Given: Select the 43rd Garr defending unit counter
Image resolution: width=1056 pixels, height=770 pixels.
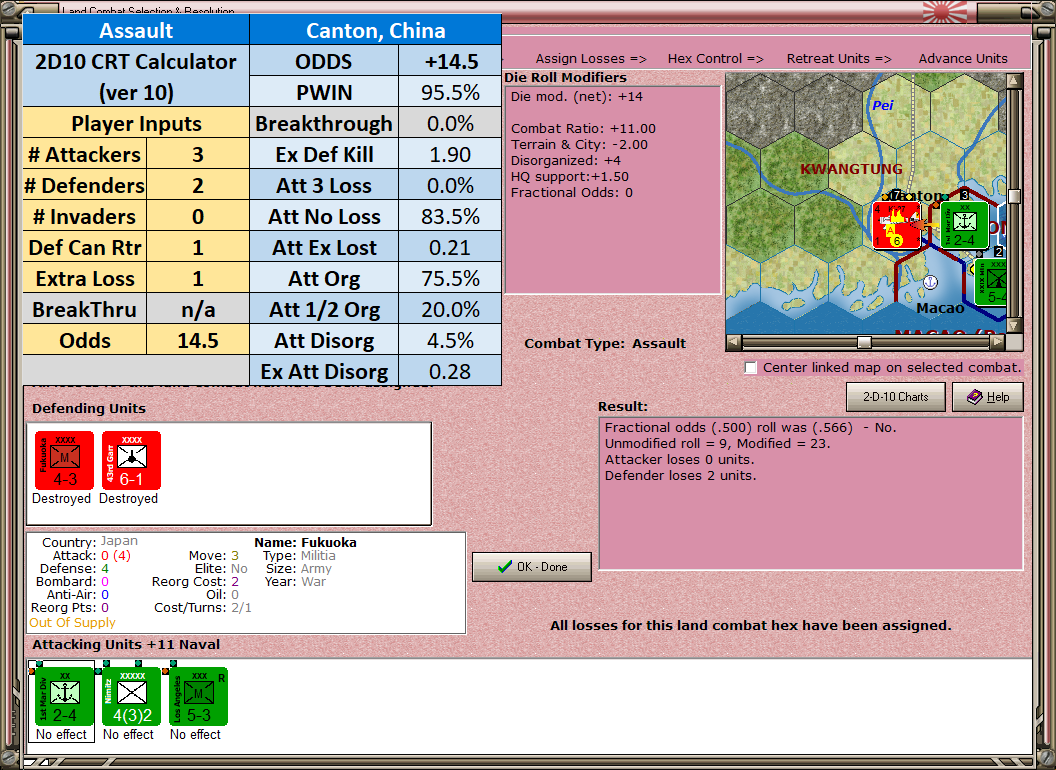Looking at the screenshot, I should coord(131,461).
